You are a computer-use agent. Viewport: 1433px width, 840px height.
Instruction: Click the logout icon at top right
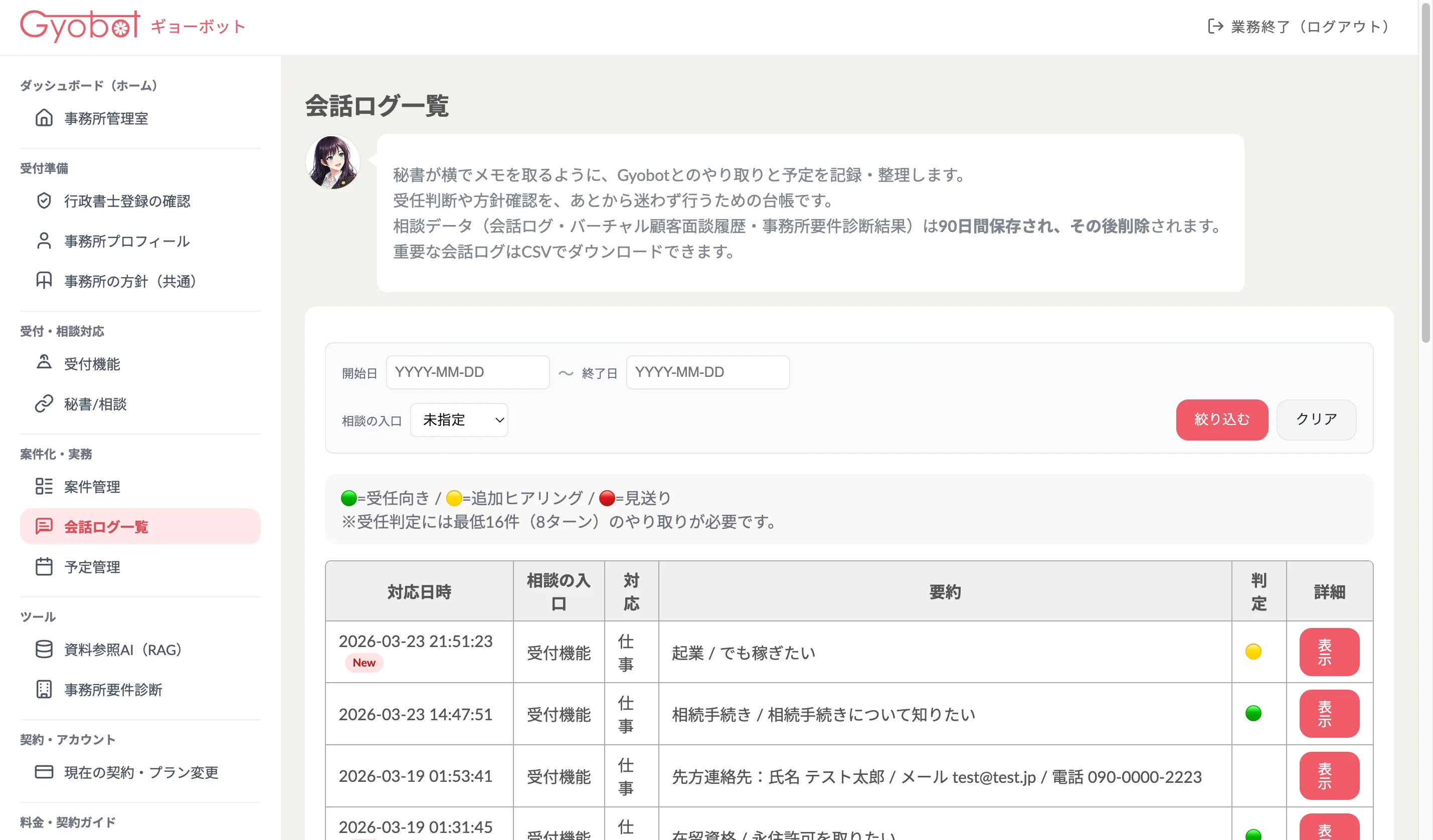[1215, 26]
